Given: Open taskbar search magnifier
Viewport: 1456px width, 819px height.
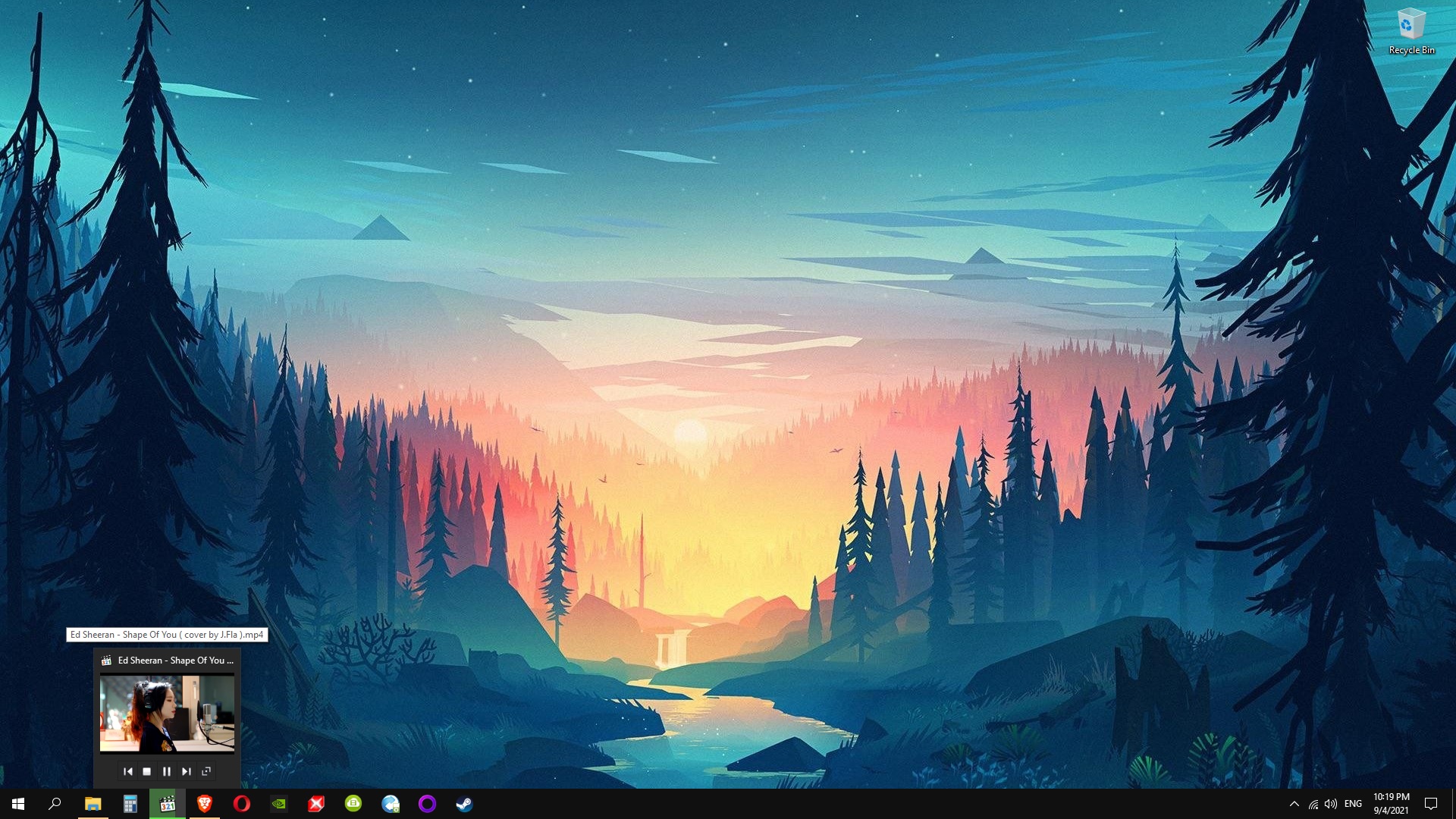Looking at the screenshot, I should (x=55, y=804).
